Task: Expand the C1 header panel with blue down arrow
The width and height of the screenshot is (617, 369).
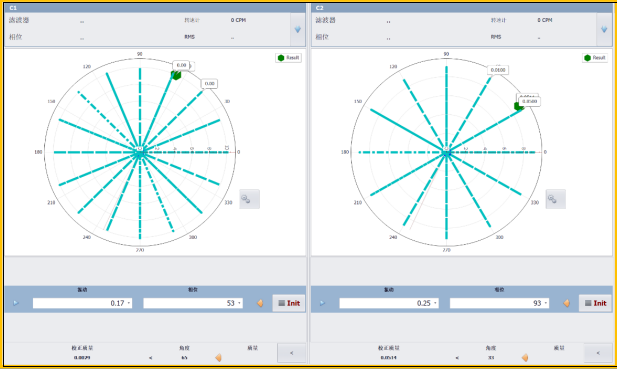Action: tap(297, 29)
